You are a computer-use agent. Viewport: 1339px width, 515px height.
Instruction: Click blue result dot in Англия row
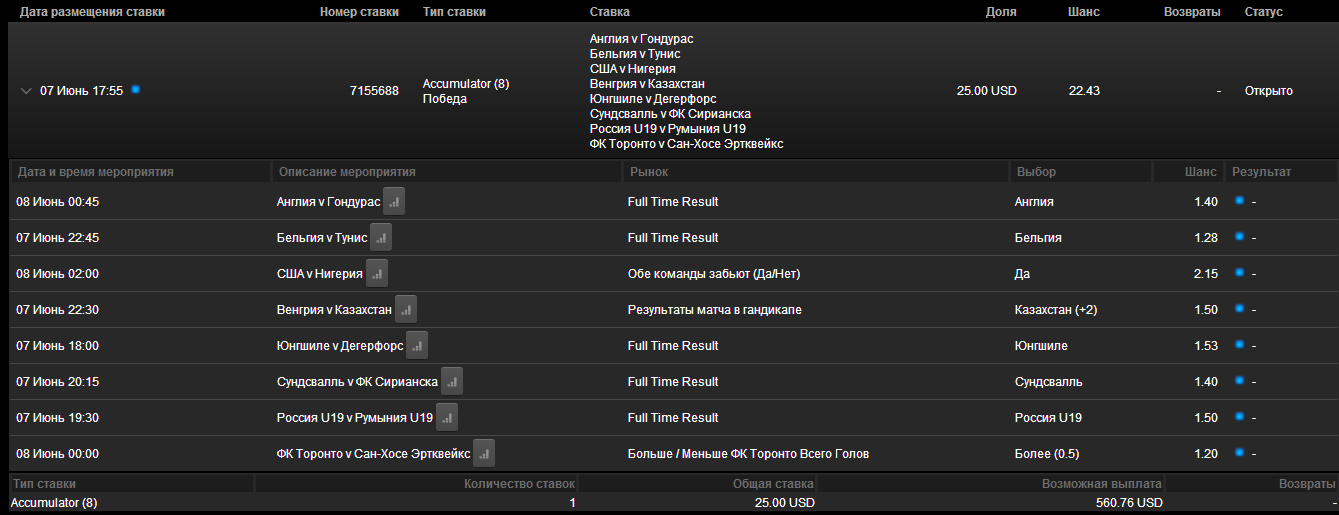pos(1240,201)
